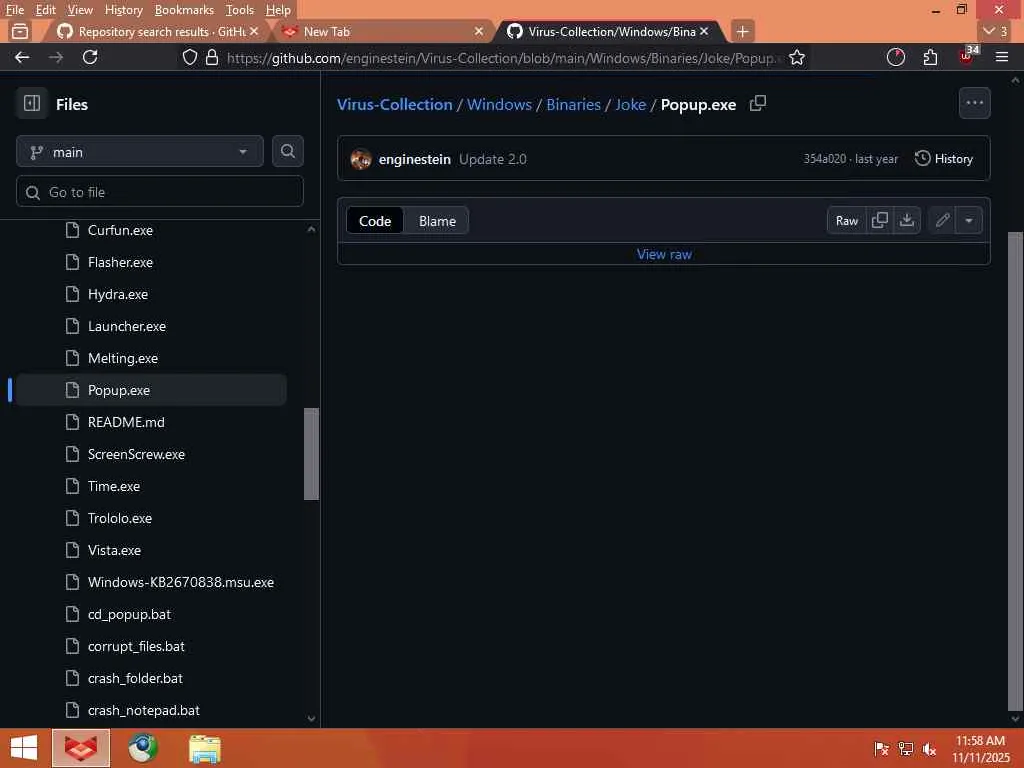Viewport: 1024px width, 768px height.
Task: Open the Help menu
Action: [x=278, y=10]
